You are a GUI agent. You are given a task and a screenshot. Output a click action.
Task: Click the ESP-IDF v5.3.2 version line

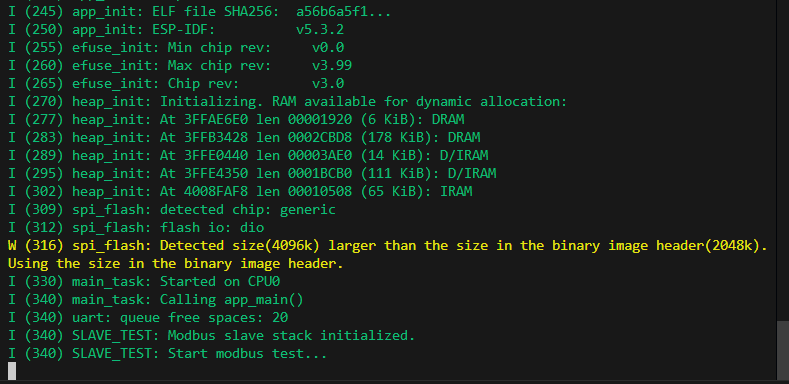point(176,30)
